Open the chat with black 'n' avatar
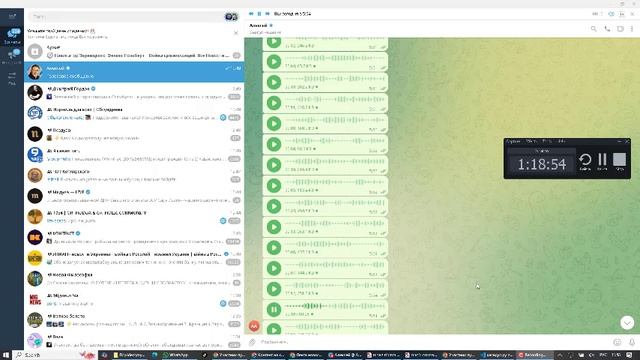640x360 pixels. tap(134, 134)
